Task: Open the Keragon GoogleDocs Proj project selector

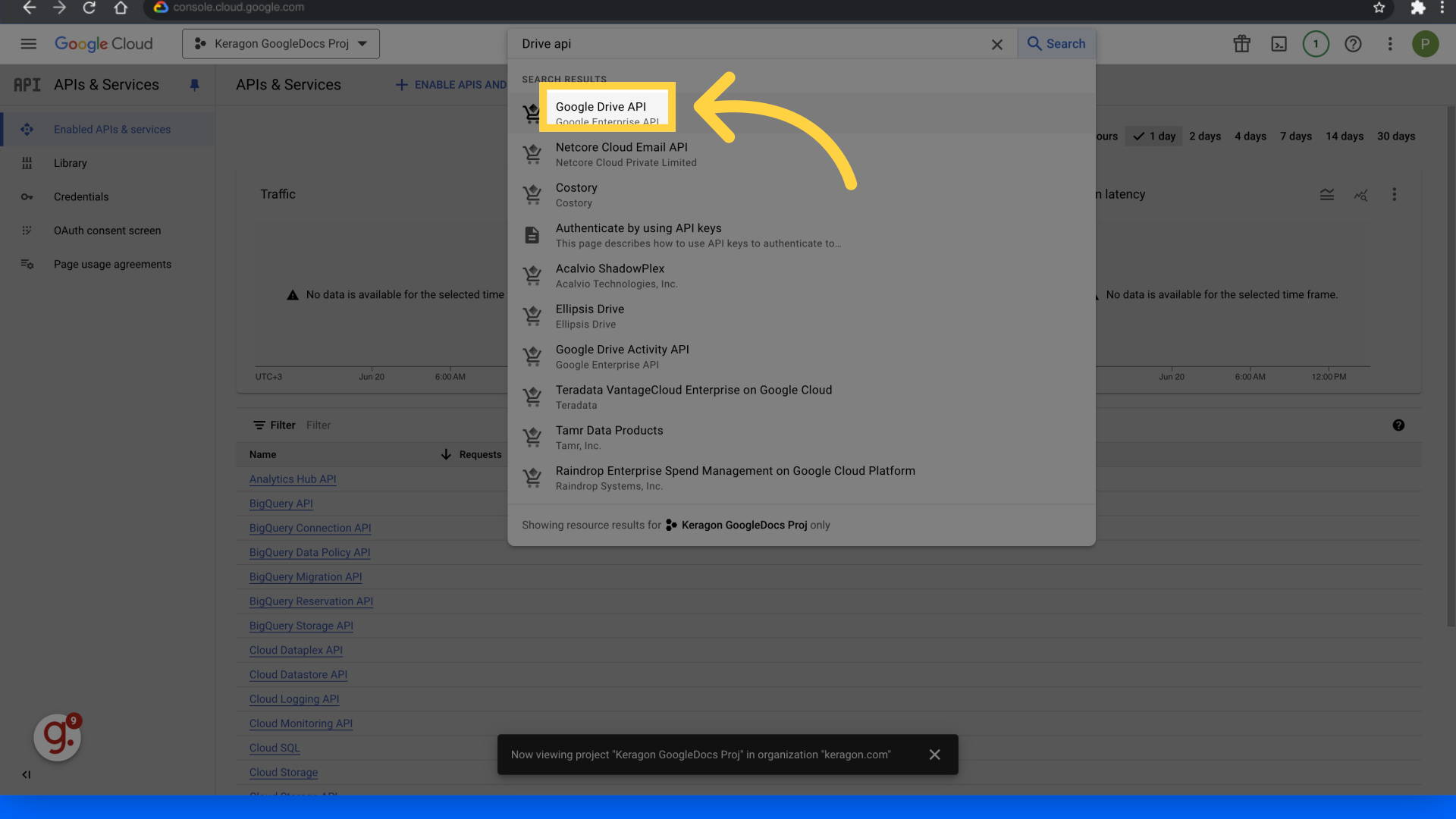Action: point(281,44)
